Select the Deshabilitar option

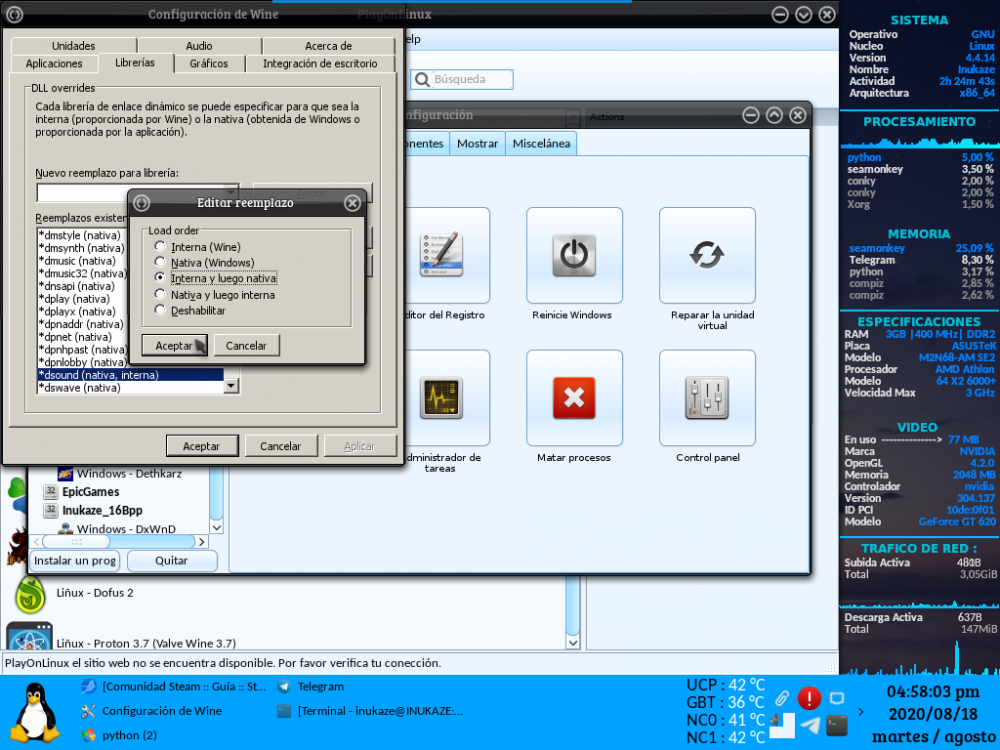[x=158, y=310]
